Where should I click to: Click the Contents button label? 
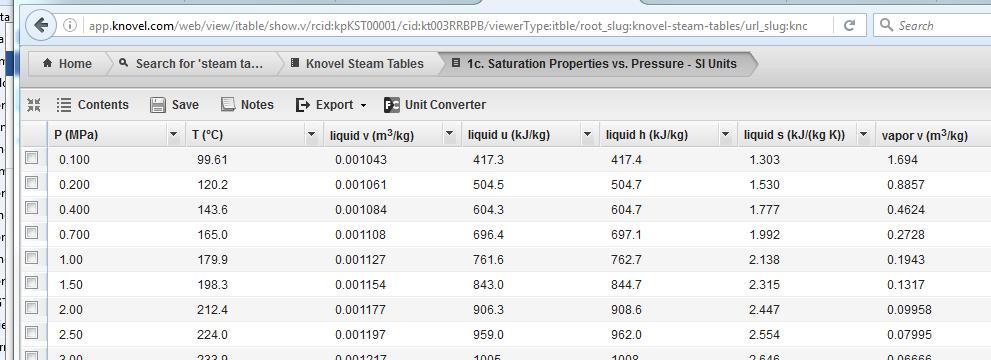(x=103, y=105)
